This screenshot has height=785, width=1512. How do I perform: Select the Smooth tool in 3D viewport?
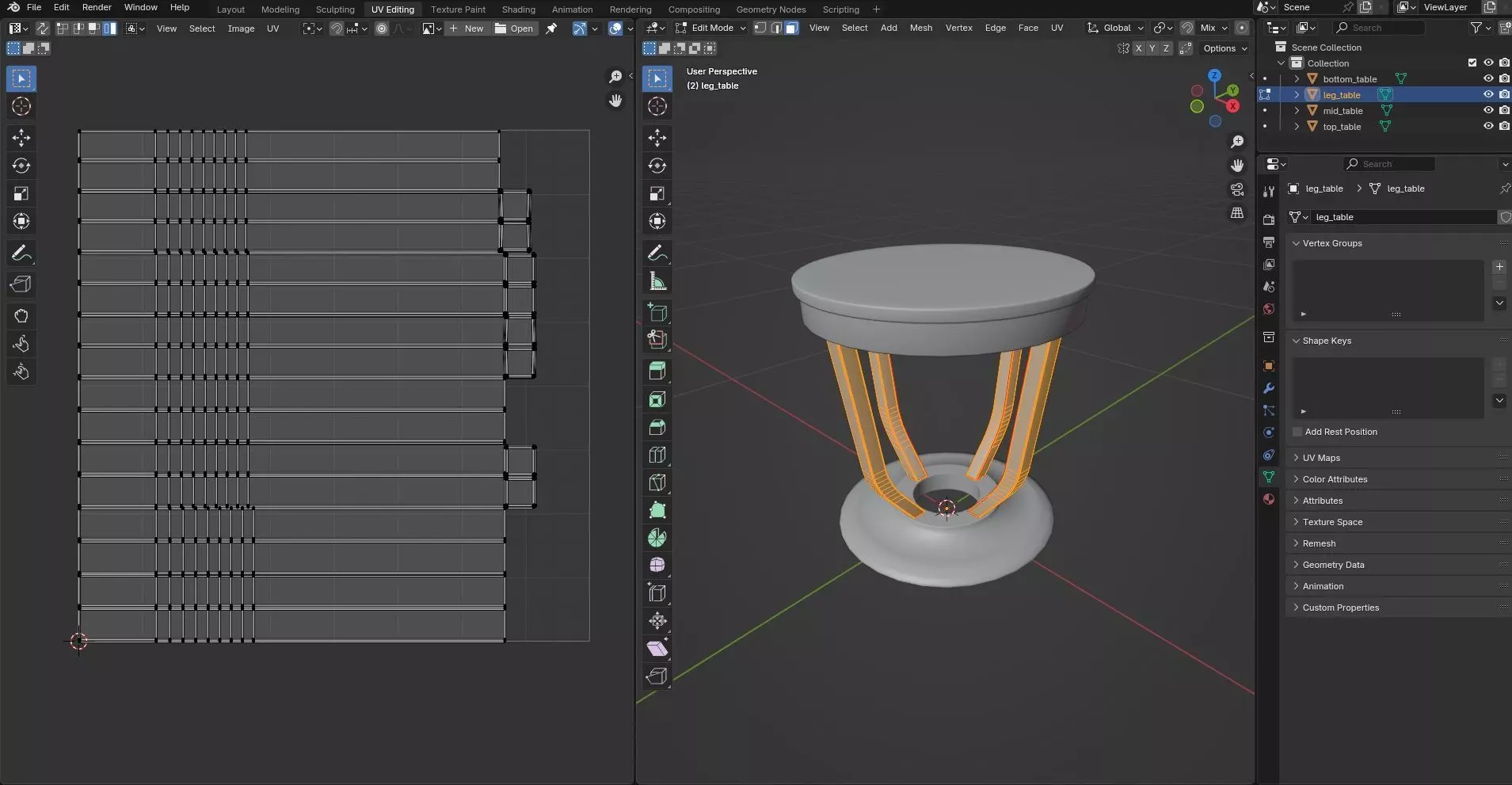[657, 565]
